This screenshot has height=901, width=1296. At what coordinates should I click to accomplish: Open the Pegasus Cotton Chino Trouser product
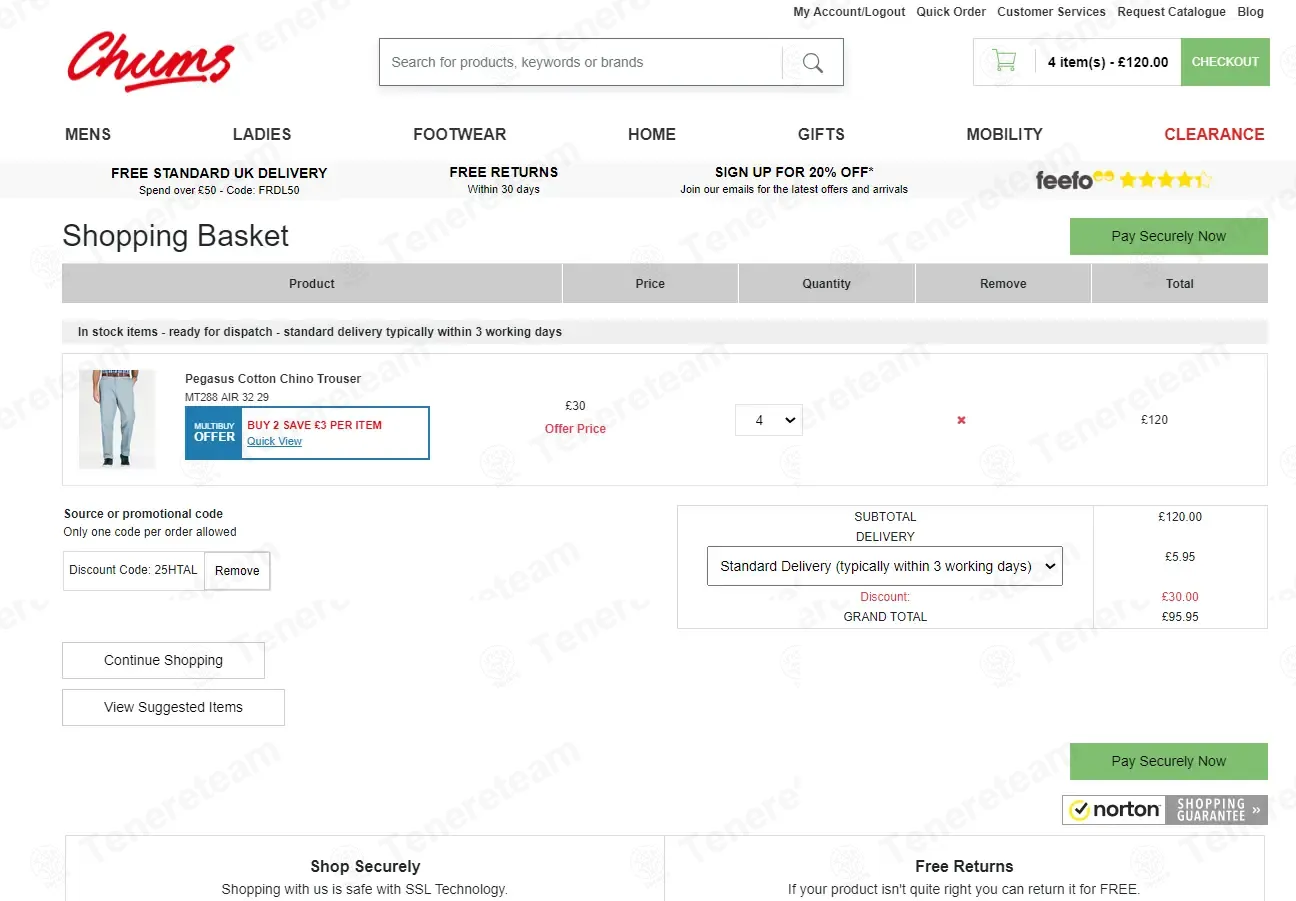click(x=273, y=379)
